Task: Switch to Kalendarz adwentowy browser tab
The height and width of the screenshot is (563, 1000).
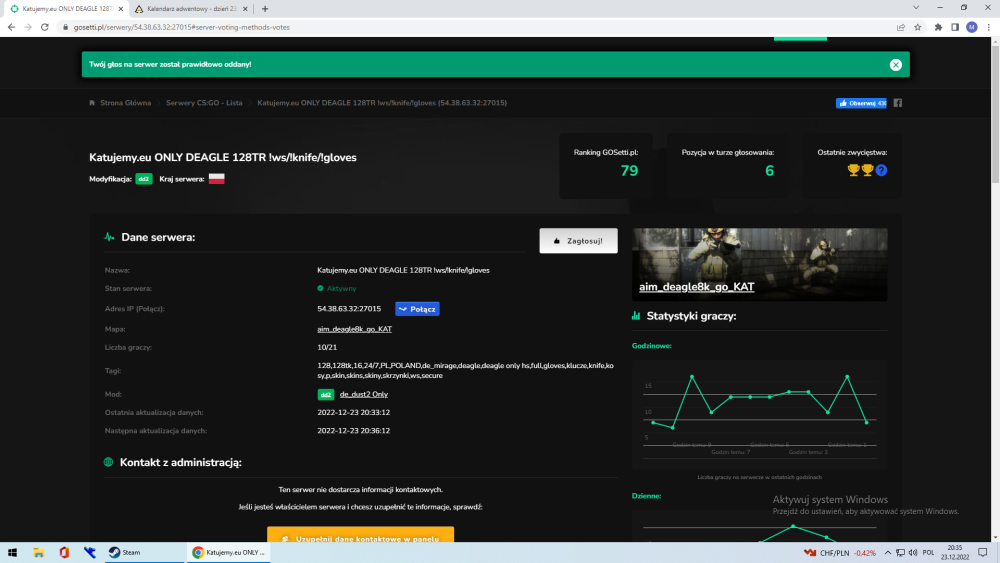Action: [191, 9]
